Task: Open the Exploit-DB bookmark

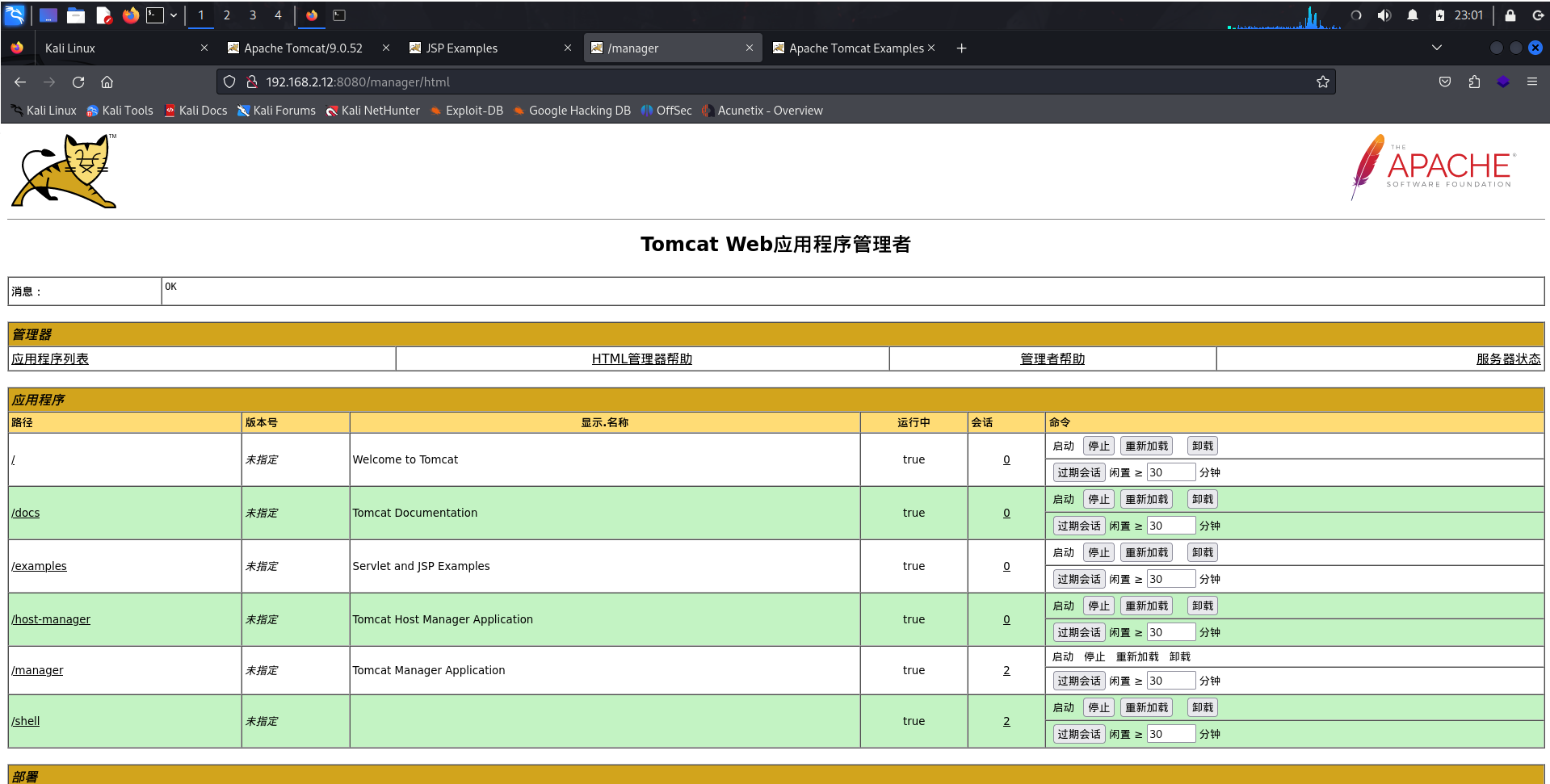Action: point(467,111)
